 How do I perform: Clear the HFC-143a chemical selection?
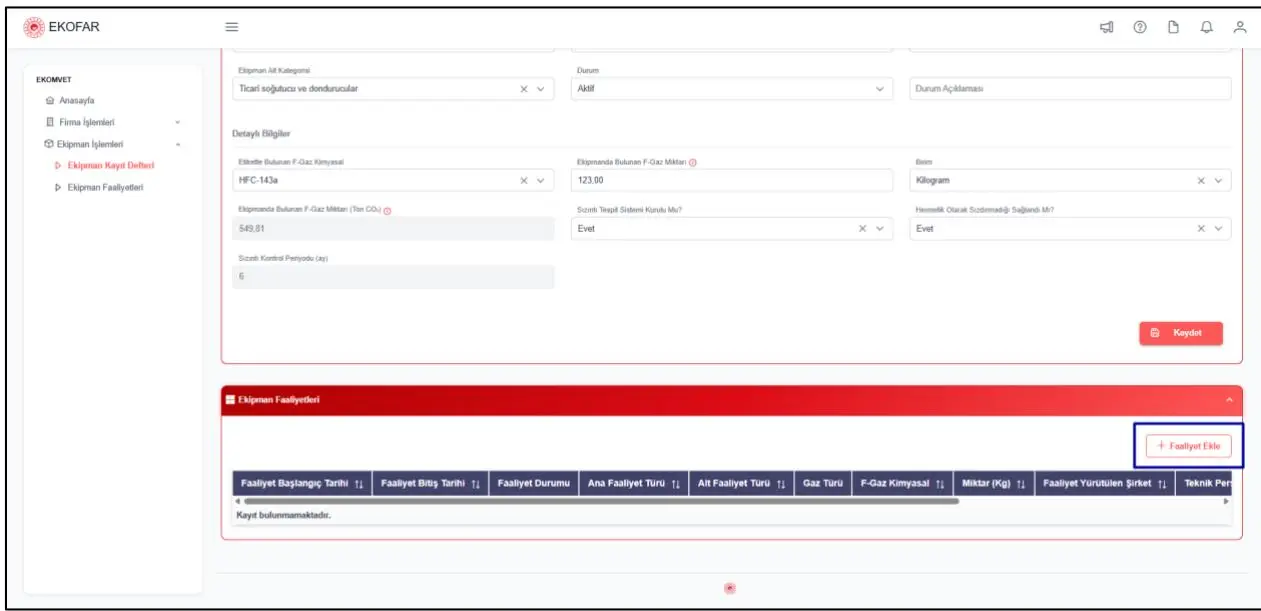(524, 181)
